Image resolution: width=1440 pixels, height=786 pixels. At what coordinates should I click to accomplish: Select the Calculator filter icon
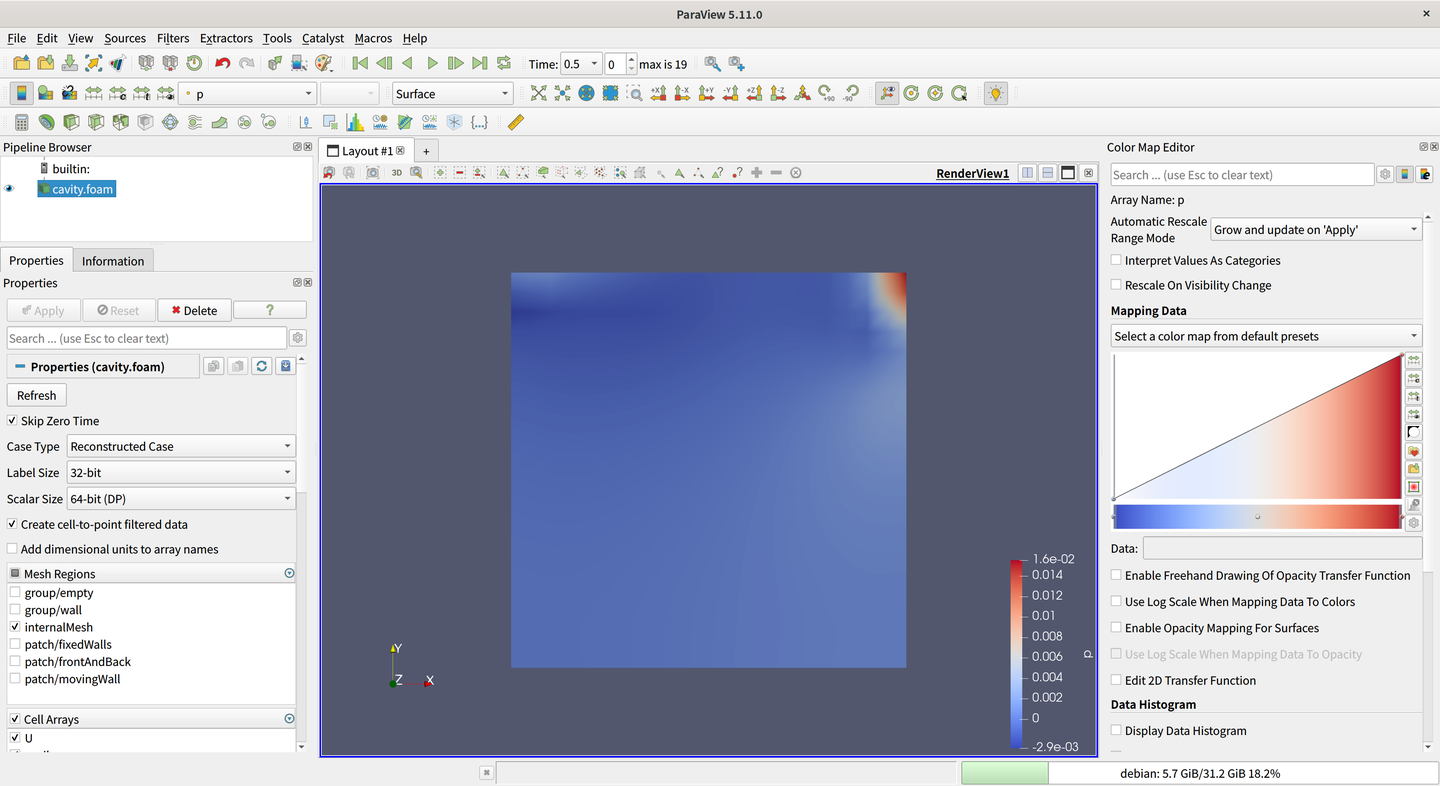tap(22, 122)
